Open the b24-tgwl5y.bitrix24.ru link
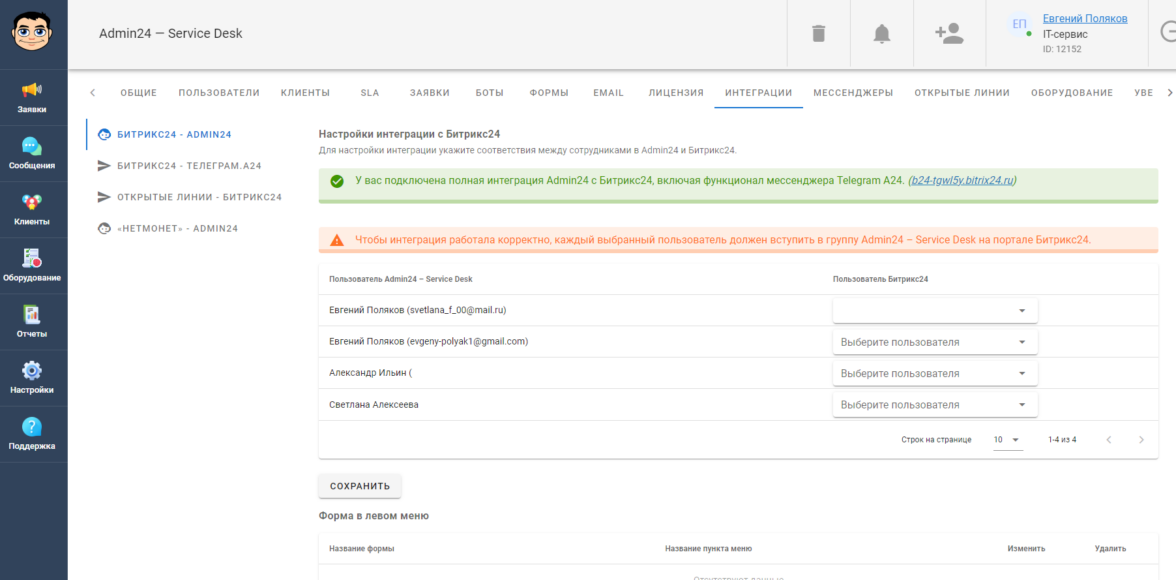This screenshot has width=1176, height=580. [x=962, y=181]
